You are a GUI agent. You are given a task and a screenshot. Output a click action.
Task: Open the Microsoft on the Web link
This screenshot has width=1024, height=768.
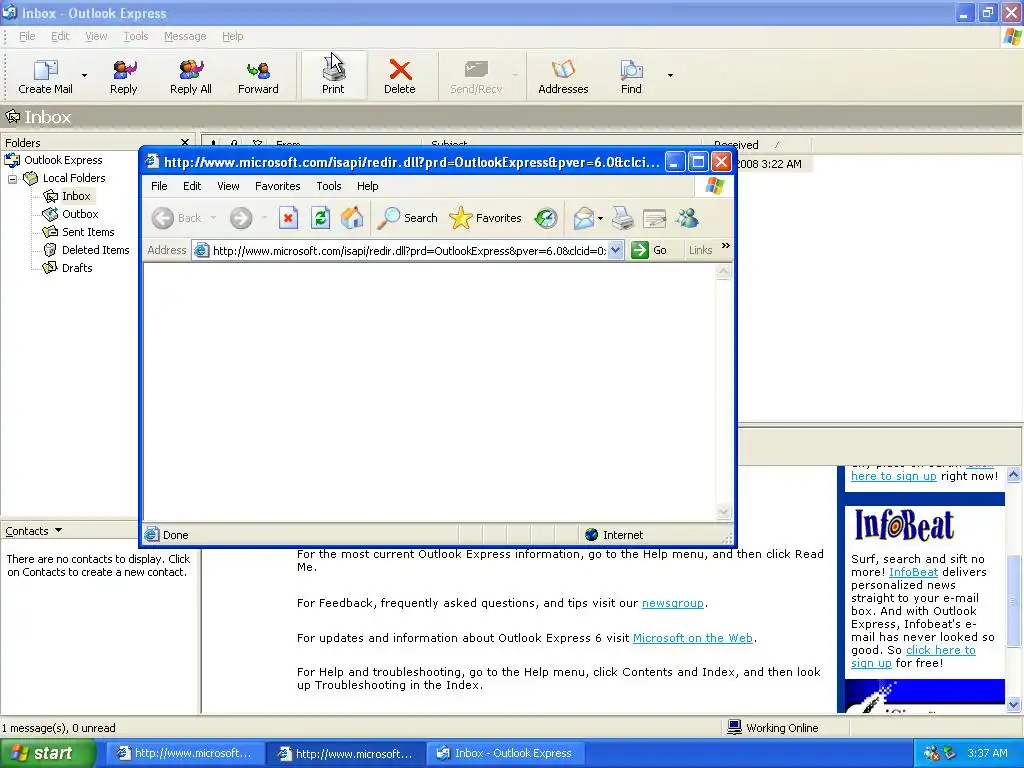tap(693, 638)
